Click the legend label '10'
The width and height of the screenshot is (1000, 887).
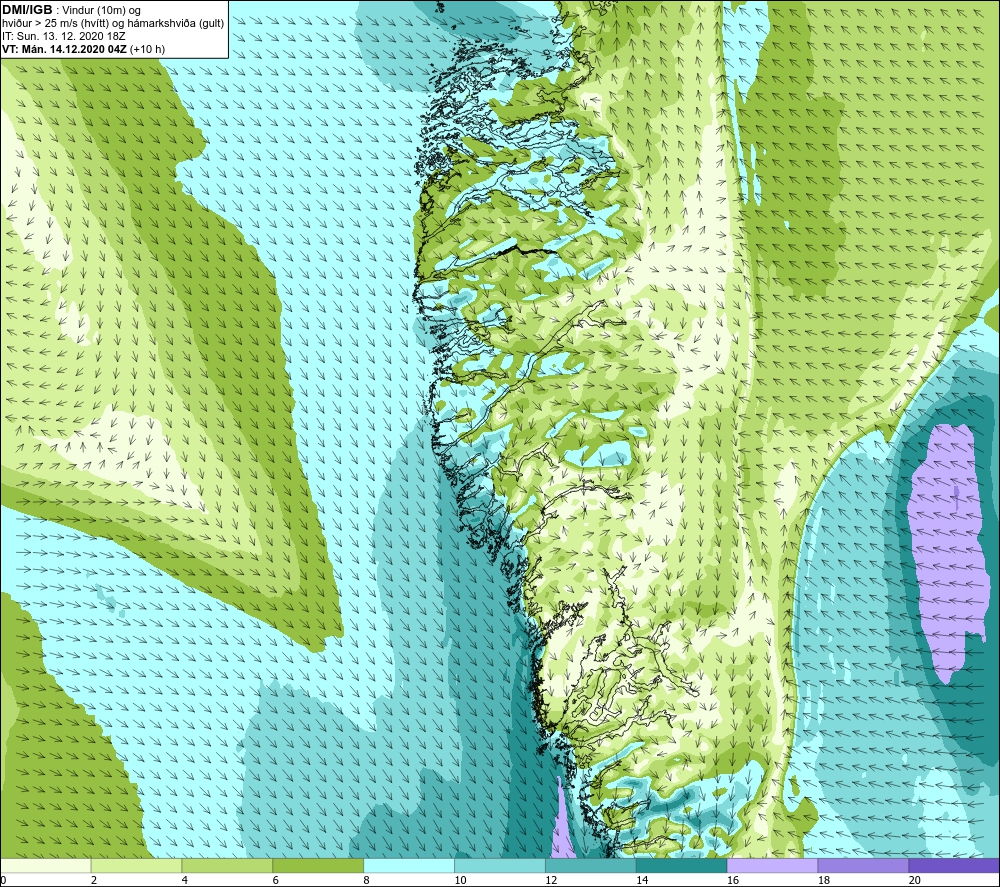[460, 880]
